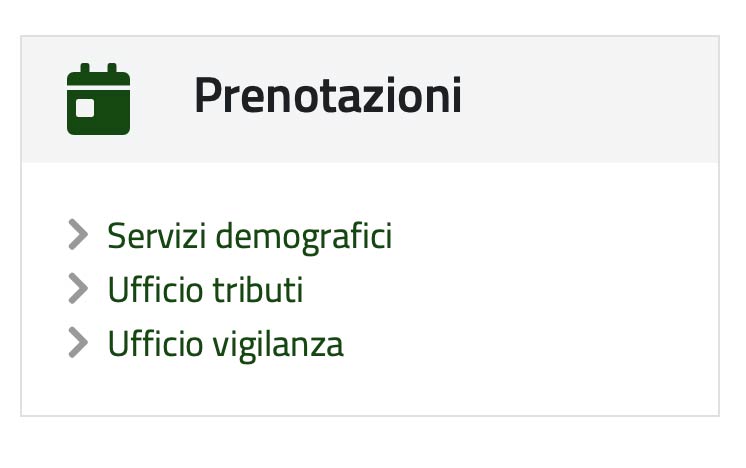Click Ufficio in the vigilanza entry
This screenshot has width=746, height=468.
[x=156, y=343]
